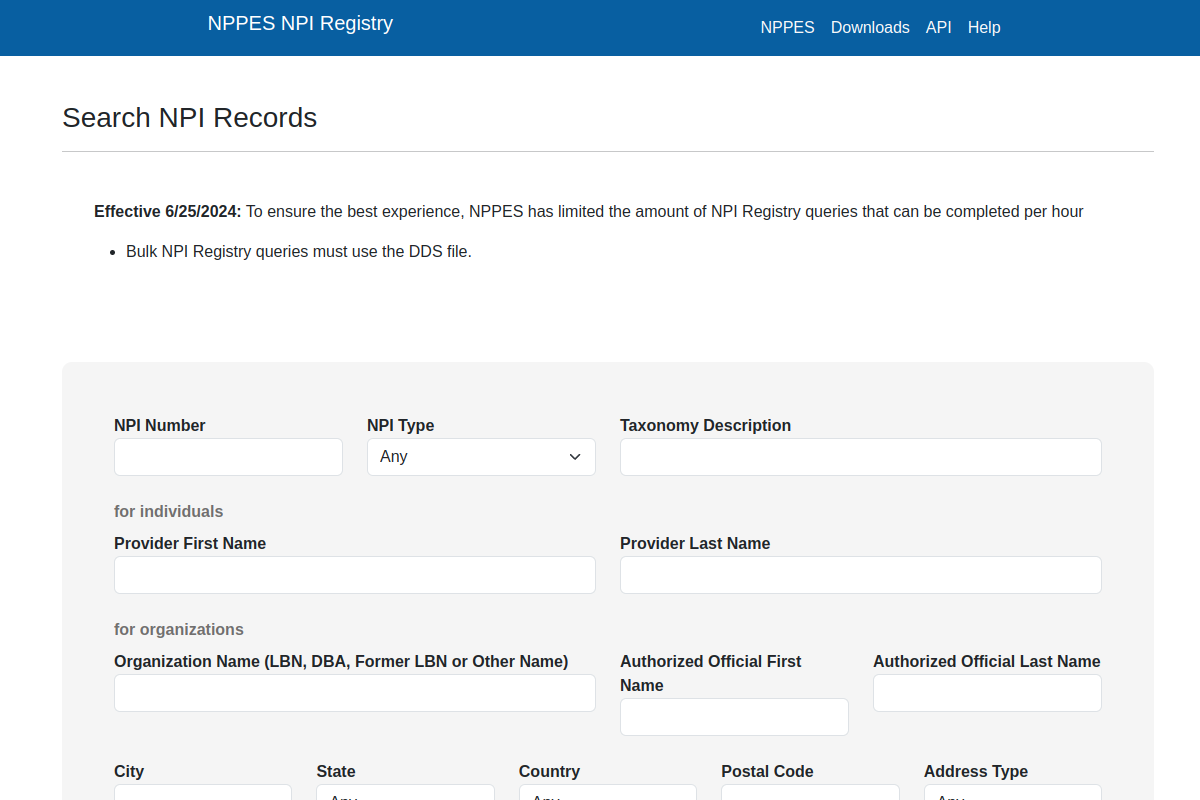The height and width of the screenshot is (800, 1200).
Task: Go to the NPPES nav link
Action: [787, 28]
